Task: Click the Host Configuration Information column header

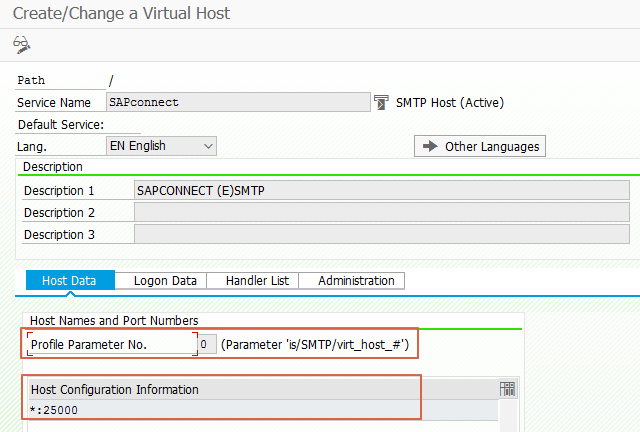Action: pyautogui.click(x=263, y=390)
